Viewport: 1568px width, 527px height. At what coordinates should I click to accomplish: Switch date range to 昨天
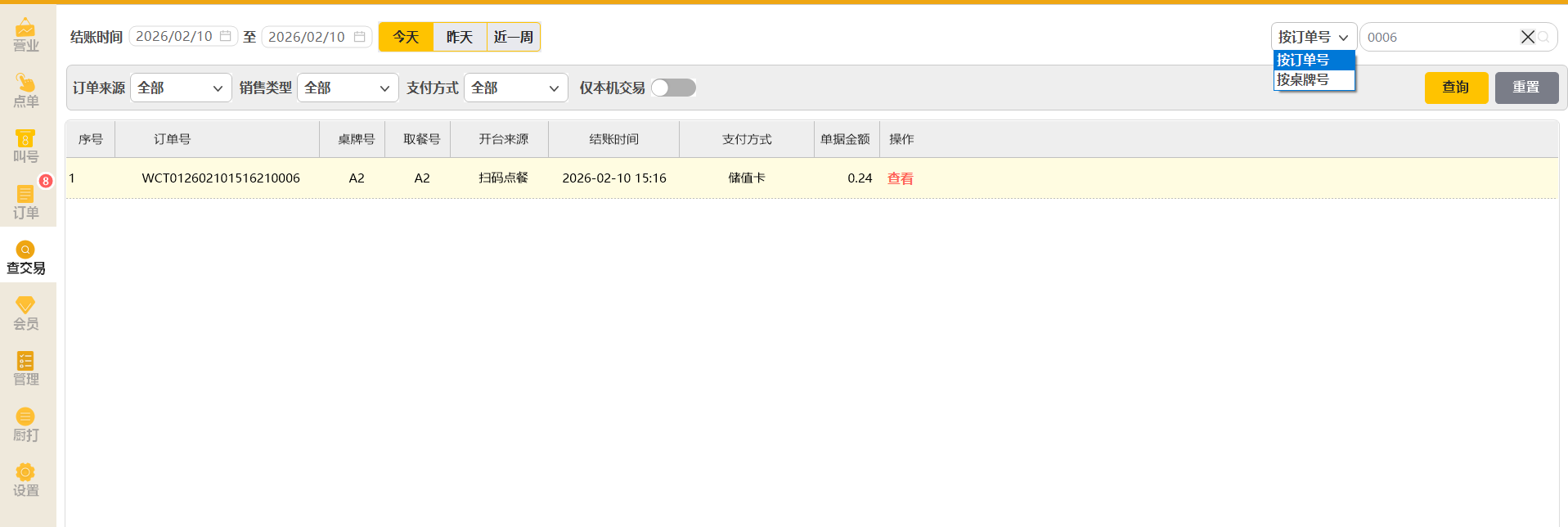pyautogui.click(x=460, y=37)
